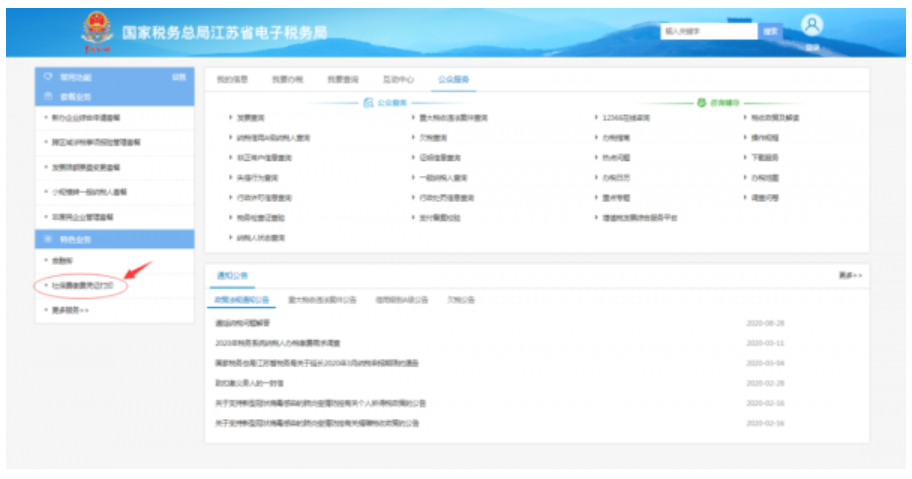Open the announcement dated 2020-08-28
The width and height of the screenshot is (912, 479).
tap(244, 324)
